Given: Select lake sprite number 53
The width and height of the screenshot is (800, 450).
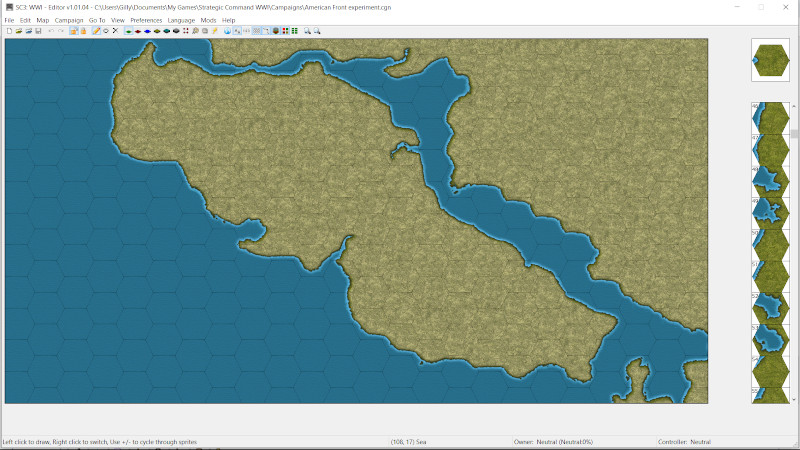Looking at the screenshot, I should click(770, 340).
